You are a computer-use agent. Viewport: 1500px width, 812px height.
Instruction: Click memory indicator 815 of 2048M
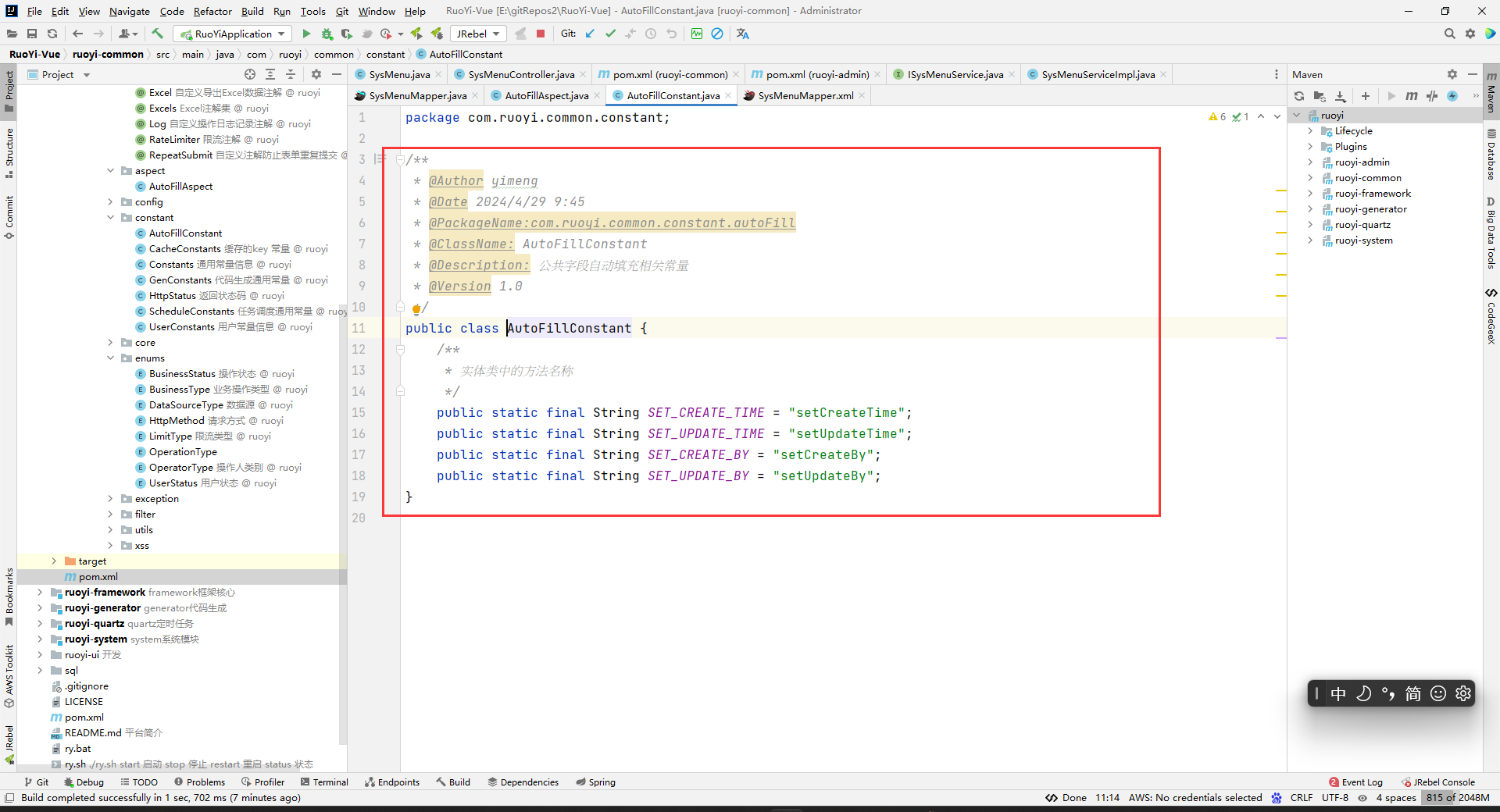[x=1457, y=797]
